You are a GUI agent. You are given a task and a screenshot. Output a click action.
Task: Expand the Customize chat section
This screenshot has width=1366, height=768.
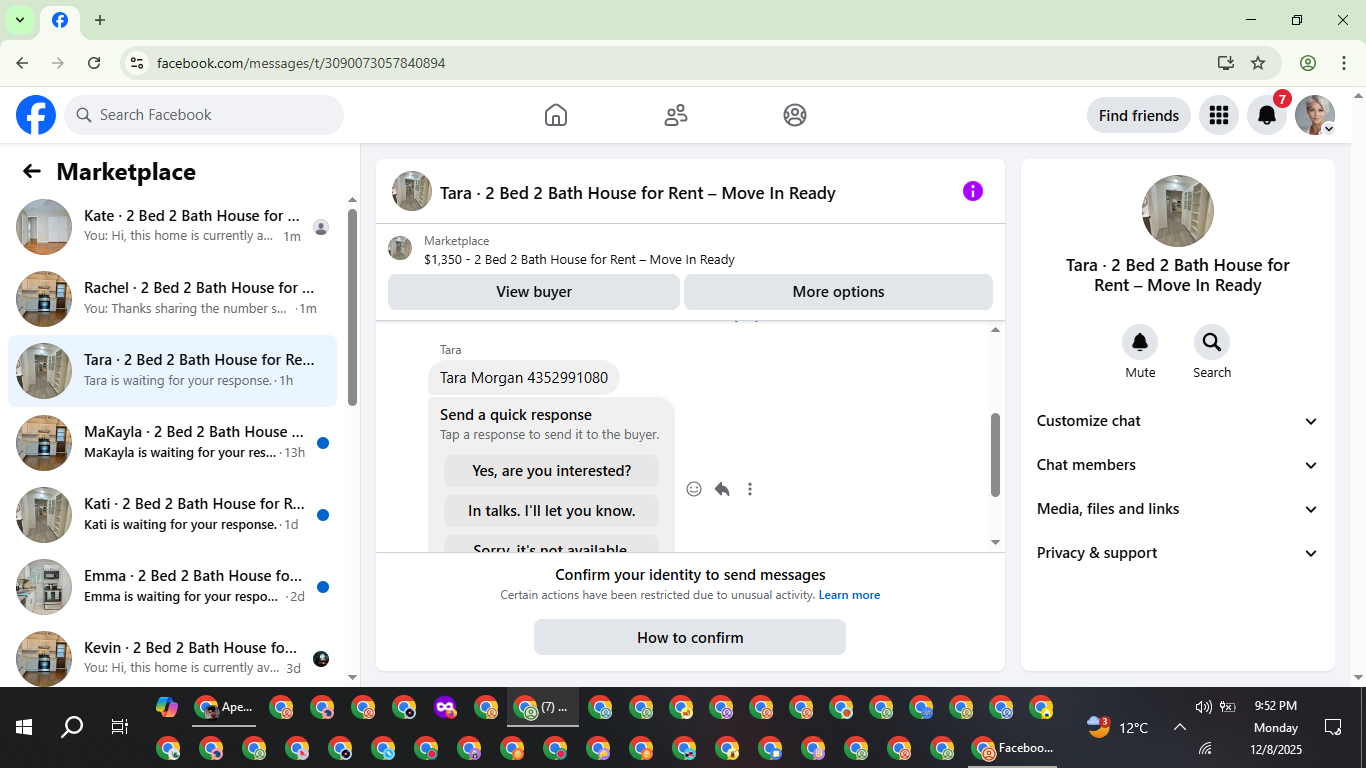[x=1178, y=421]
